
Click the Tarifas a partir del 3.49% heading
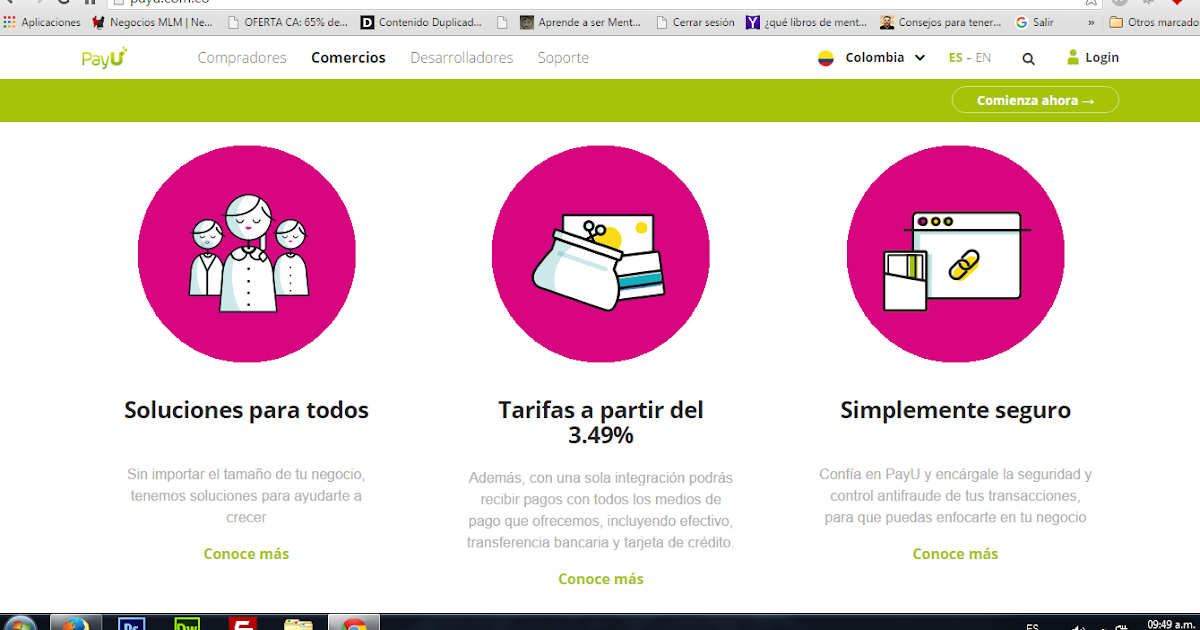[x=600, y=422]
